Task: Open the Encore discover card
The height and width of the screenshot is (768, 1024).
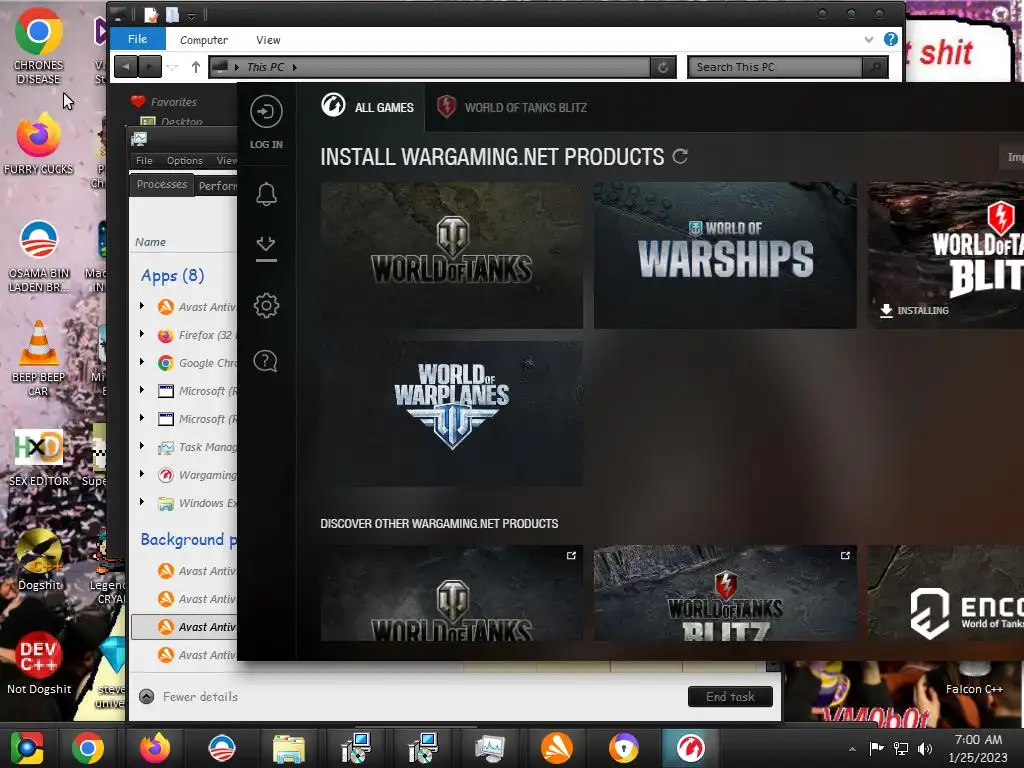Action: click(x=945, y=593)
